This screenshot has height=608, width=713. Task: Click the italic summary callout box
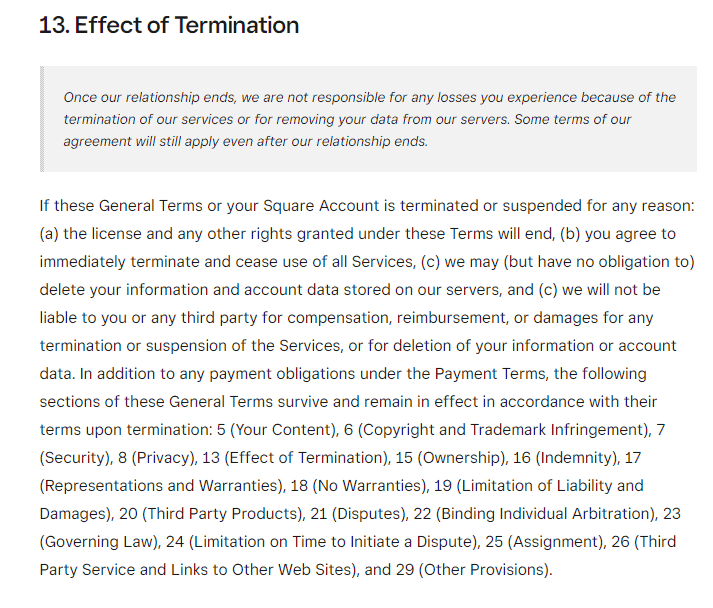point(370,119)
